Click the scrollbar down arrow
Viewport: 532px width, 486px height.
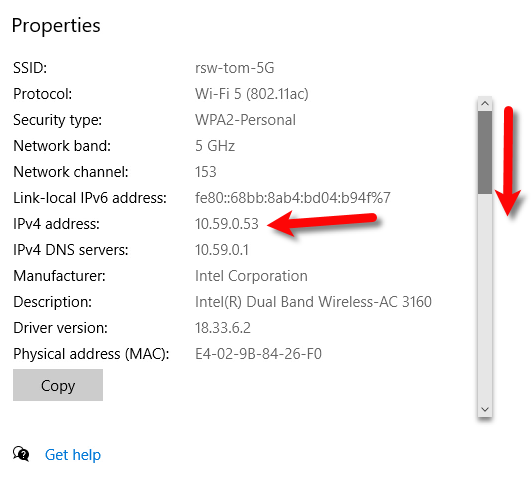(485, 409)
